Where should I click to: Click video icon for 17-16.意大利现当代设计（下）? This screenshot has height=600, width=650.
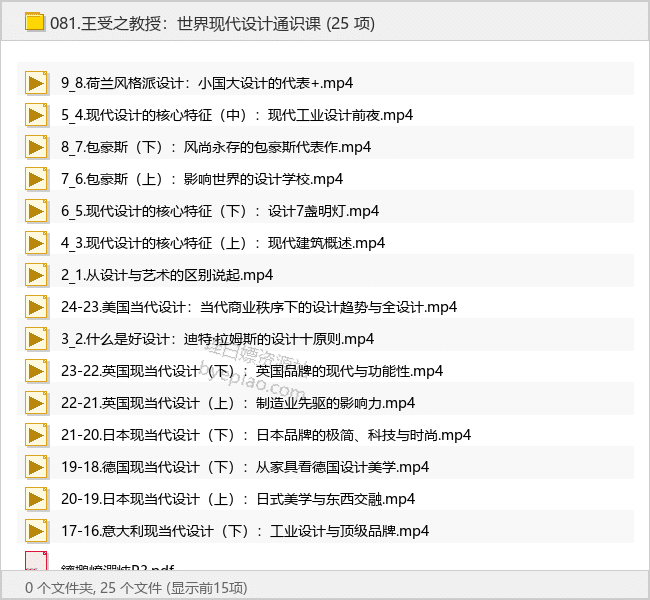[x=36, y=531]
